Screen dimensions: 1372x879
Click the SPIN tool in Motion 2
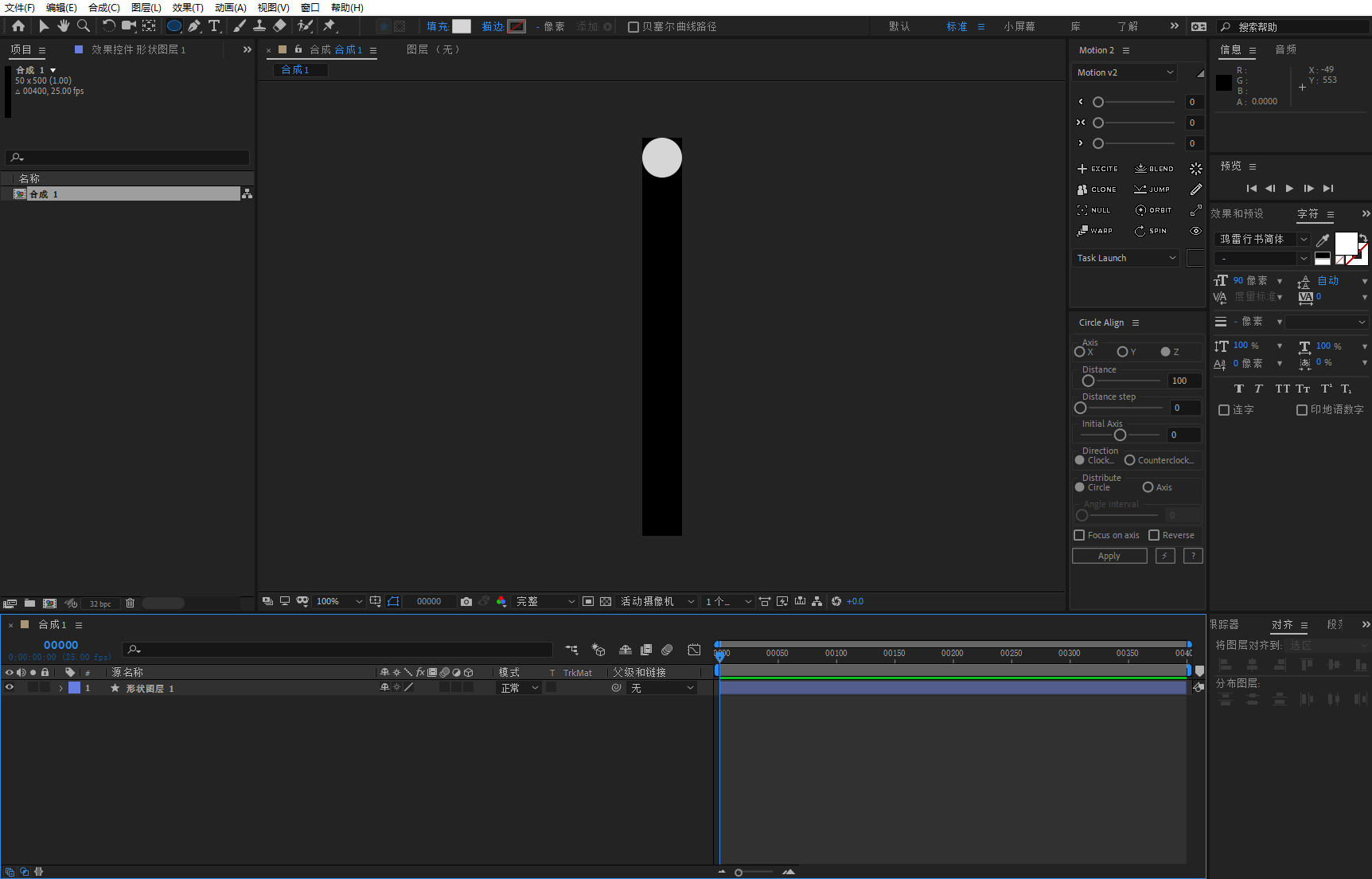[1151, 231]
